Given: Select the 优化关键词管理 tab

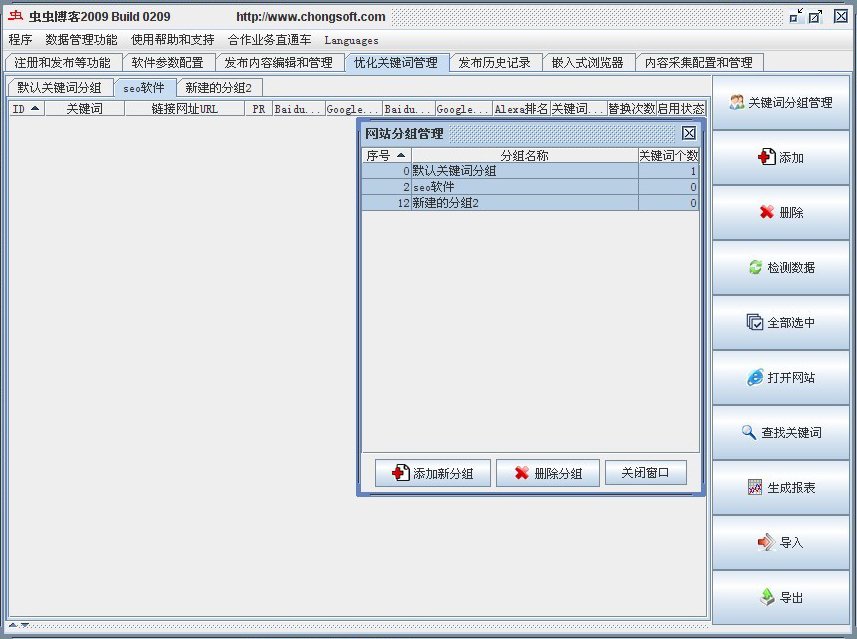Looking at the screenshot, I should [x=396, y=63].
